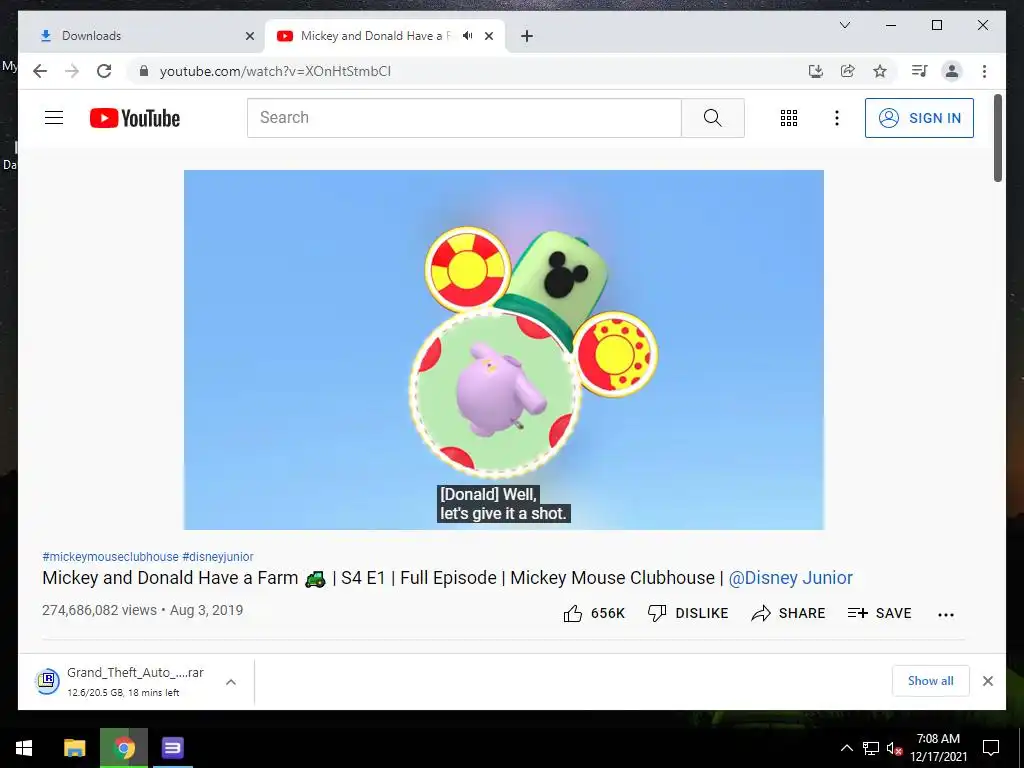
Task: Go to YouTube home via logo
Action: pyautogui.click(x=135, y=118)
